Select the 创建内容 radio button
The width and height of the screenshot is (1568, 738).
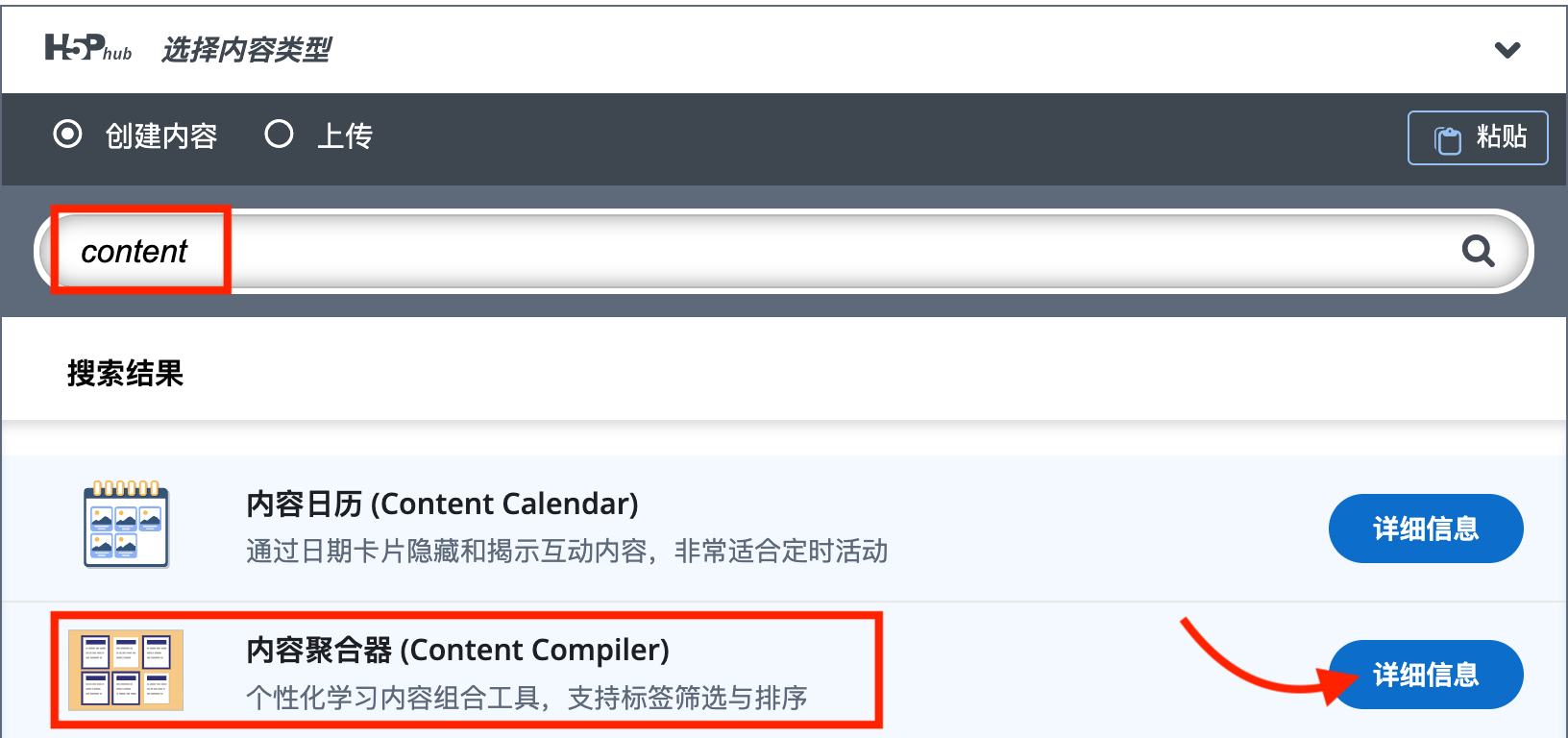tap(67, 135)
